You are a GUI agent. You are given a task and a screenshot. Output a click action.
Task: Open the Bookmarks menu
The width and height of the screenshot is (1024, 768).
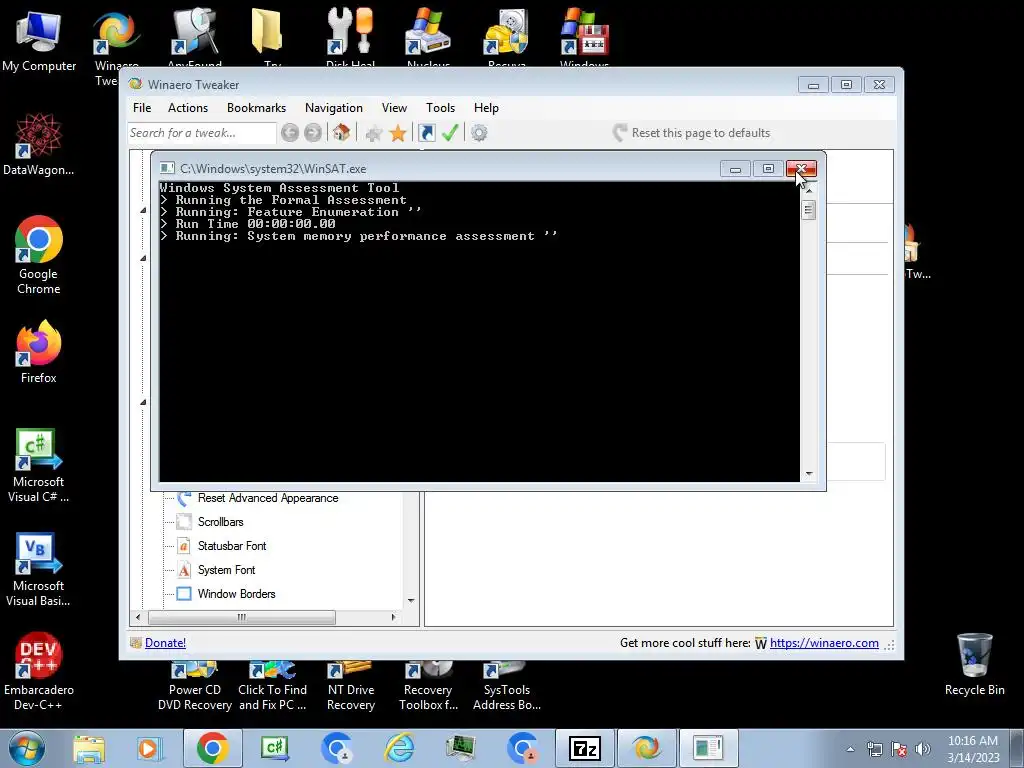tap(257, 108)
